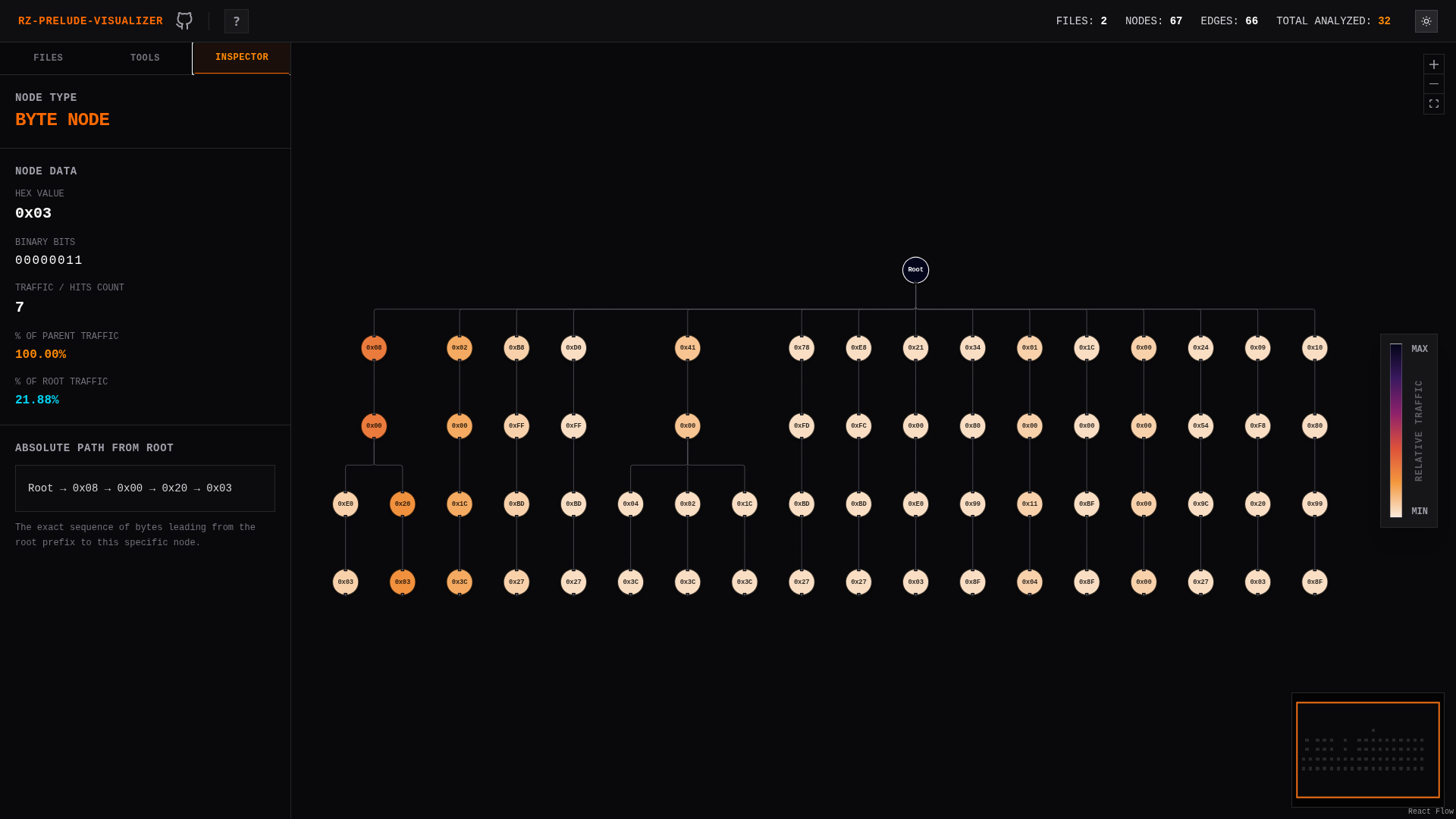The image size is (1456, 819).
Task: Select third-row node 0x9C
Action: [1200, 504]
